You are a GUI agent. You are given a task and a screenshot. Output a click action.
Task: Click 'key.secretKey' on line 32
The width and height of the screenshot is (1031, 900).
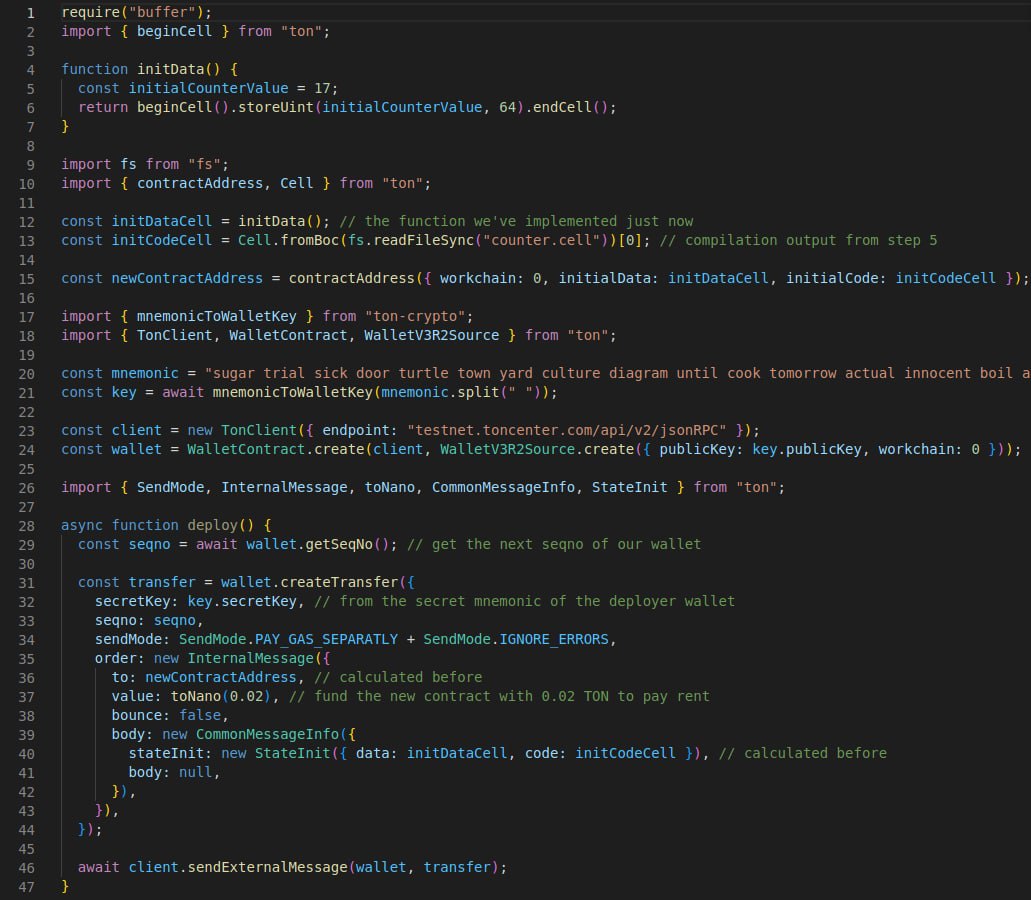pyautogui.click(x=242, y=602)
